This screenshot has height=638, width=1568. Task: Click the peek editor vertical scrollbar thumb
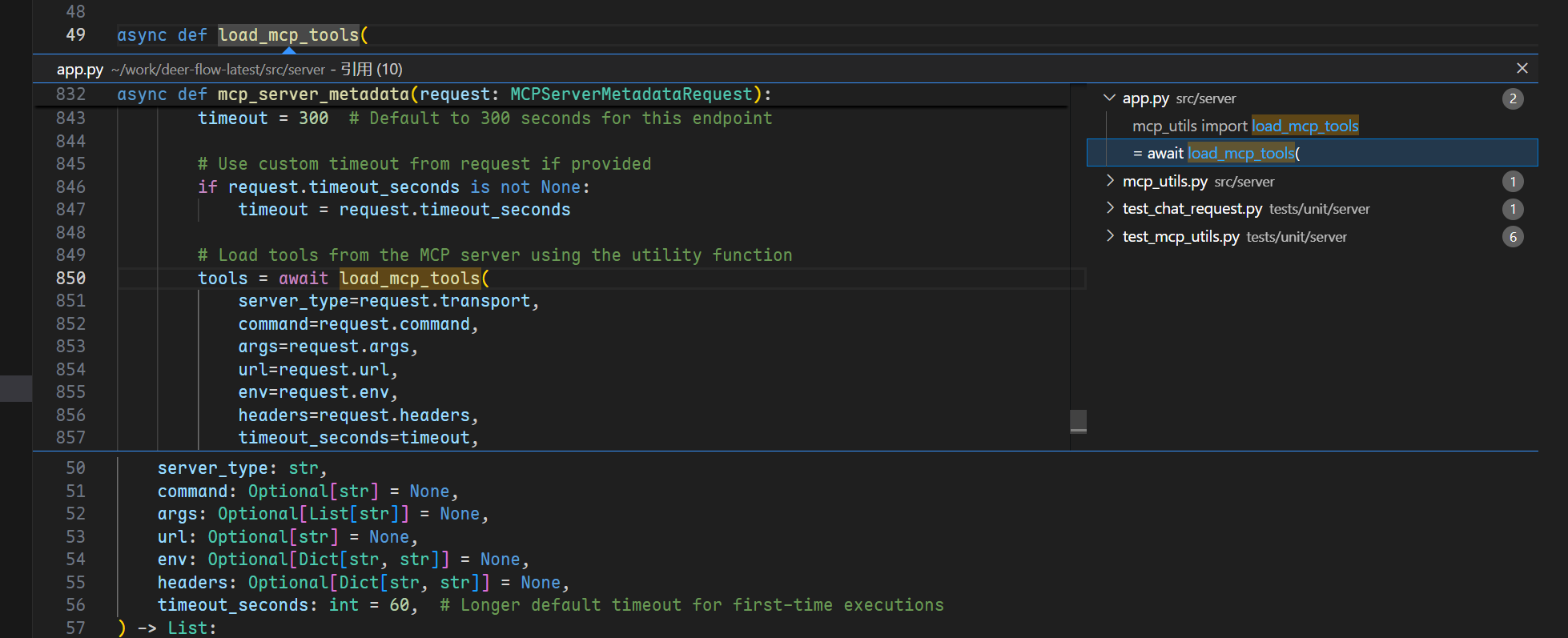pyautogui.click(x=1078, y=421)
